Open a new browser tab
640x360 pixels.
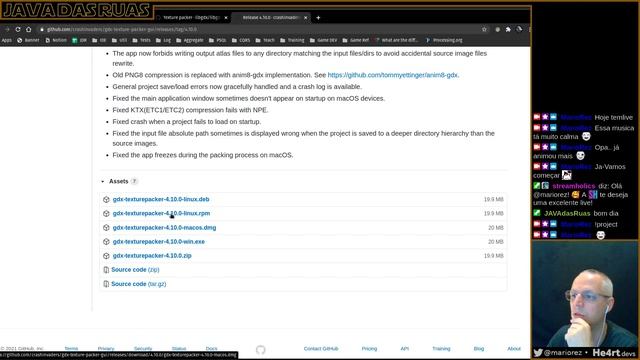click(x=318, y=18)
